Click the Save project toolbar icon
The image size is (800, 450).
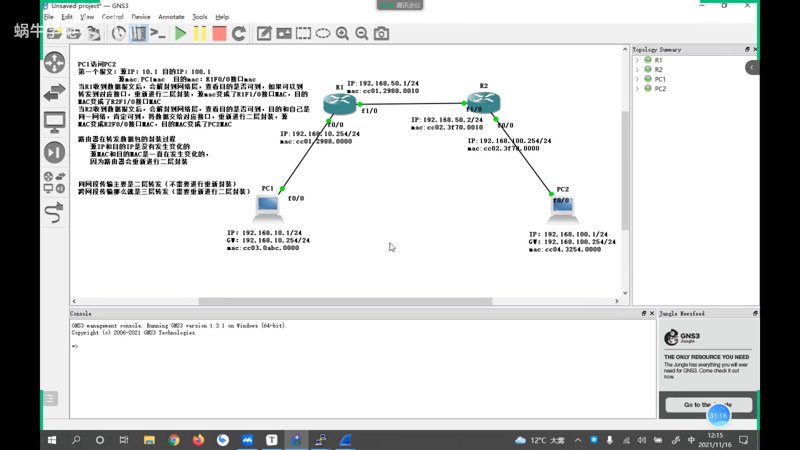(94, 34)
